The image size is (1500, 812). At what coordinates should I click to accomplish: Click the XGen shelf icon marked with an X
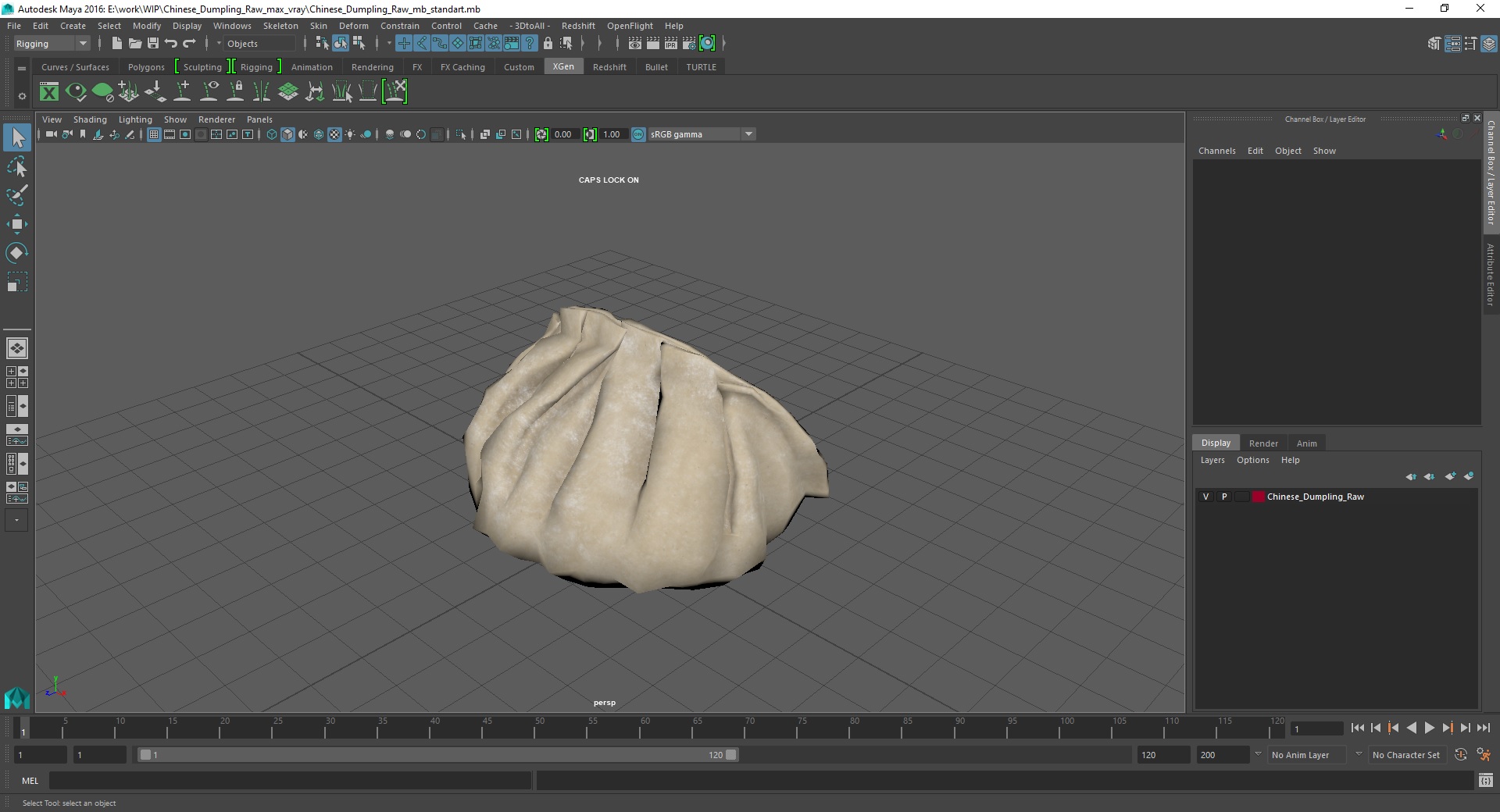coord(395,92)
